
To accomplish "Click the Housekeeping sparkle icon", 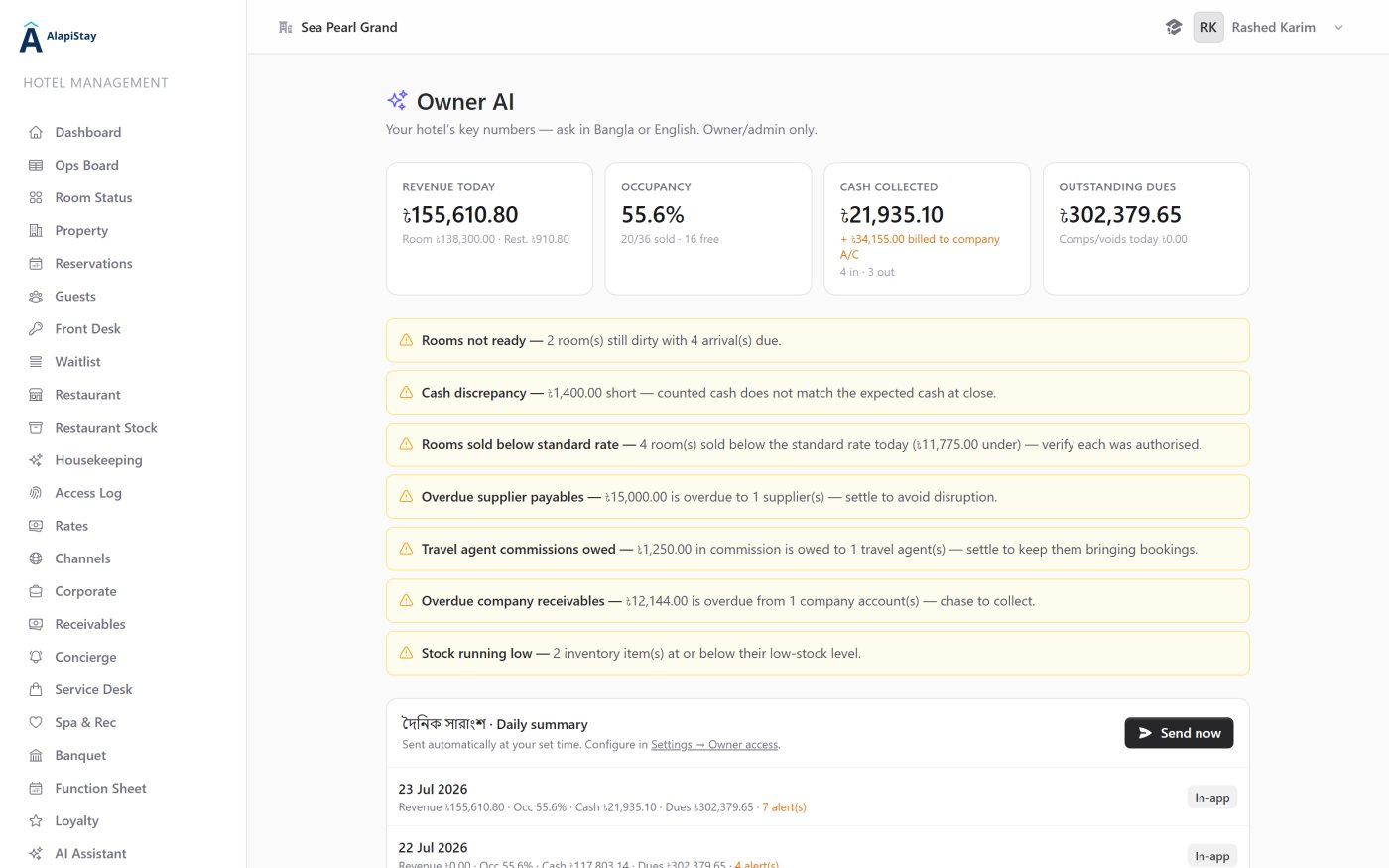I will (x=36, y=459).
